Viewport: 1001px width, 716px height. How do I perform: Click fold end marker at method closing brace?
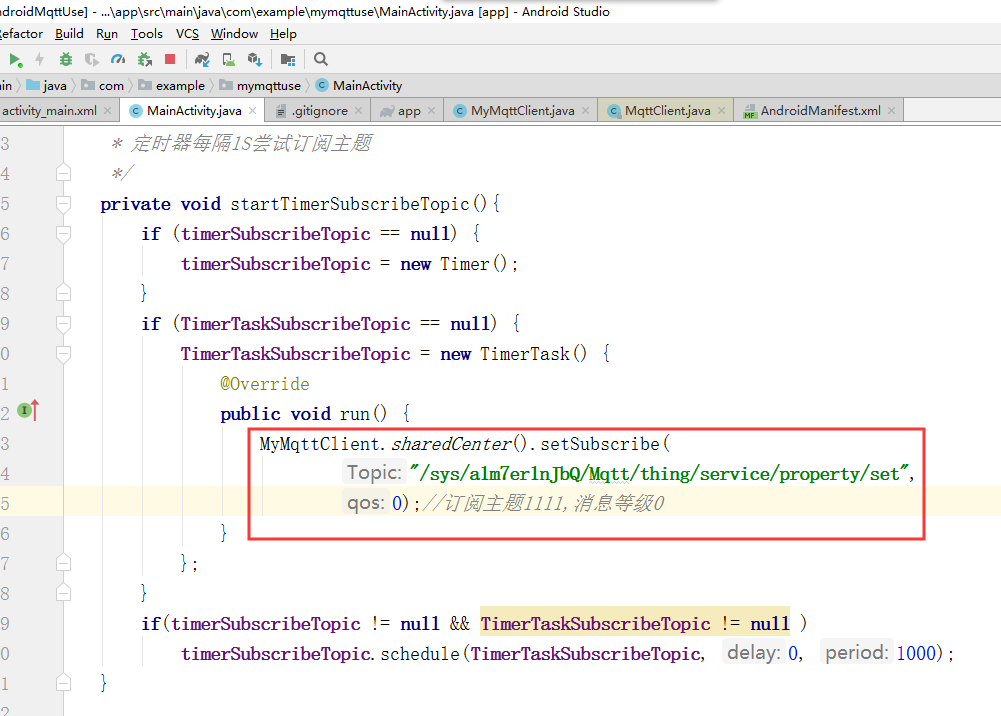63,683
